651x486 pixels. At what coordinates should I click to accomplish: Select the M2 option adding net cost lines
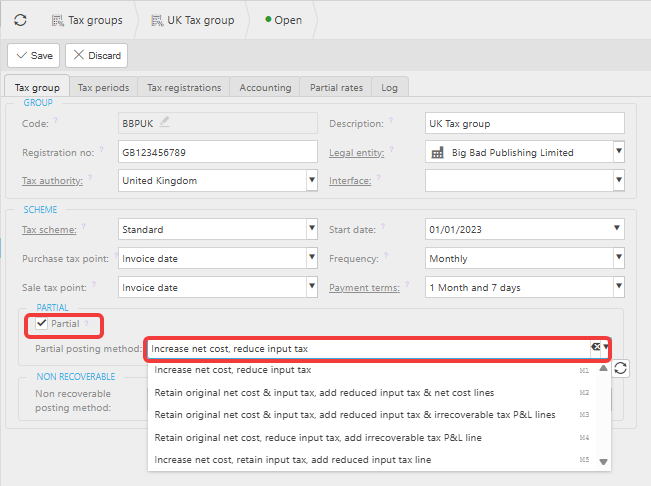point(372,393)
